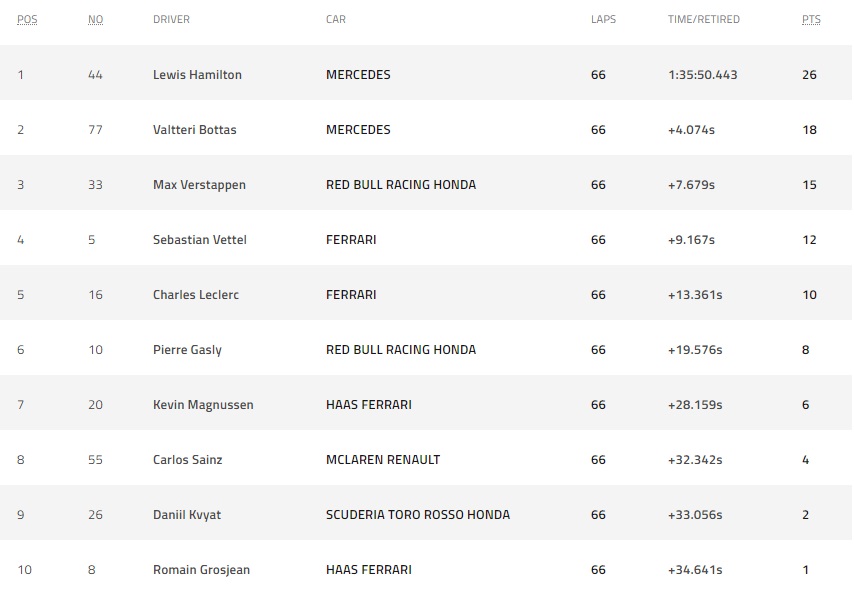Open Valtteri Bottas driver link
854x592 pixels.
(194, 130)
